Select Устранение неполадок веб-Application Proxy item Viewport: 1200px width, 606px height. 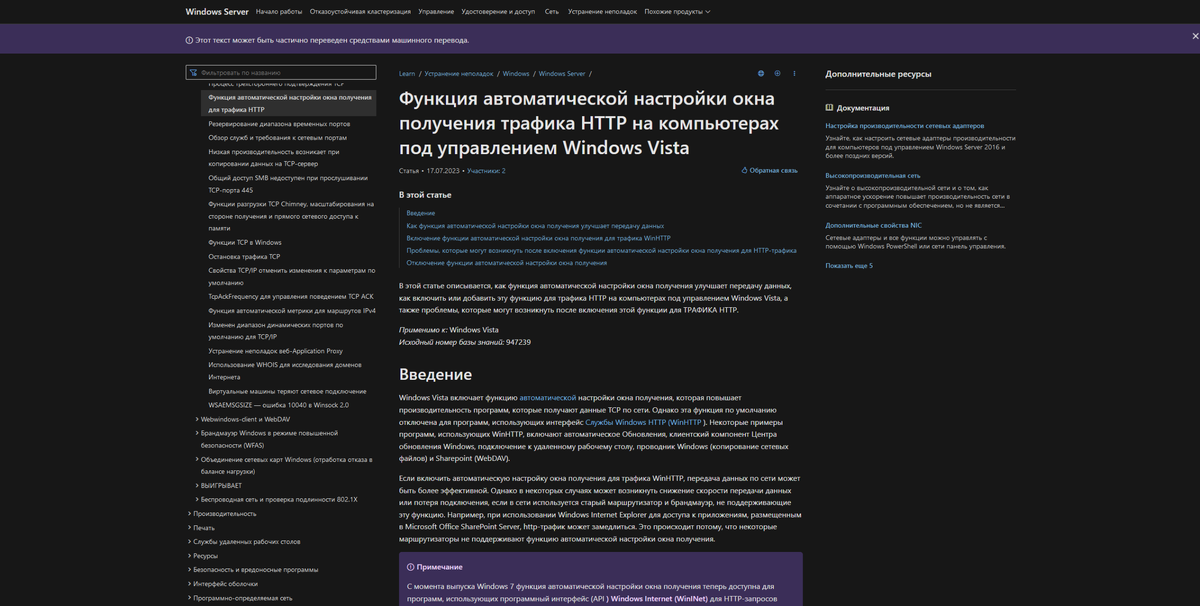pyautogui.click(x=275, y=351)
